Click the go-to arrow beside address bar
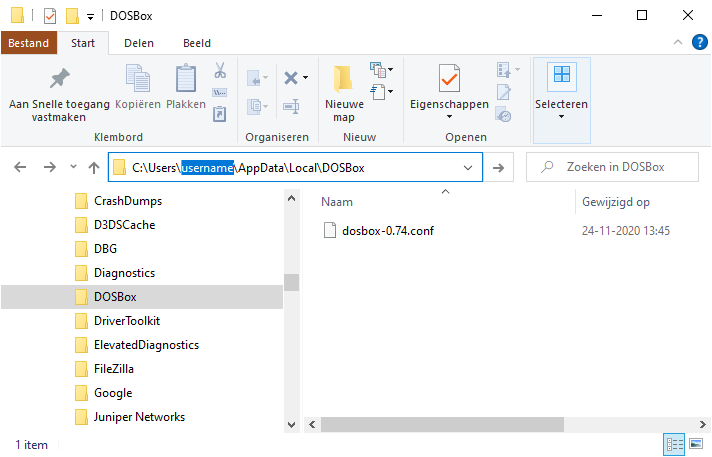 pos(499,168)
